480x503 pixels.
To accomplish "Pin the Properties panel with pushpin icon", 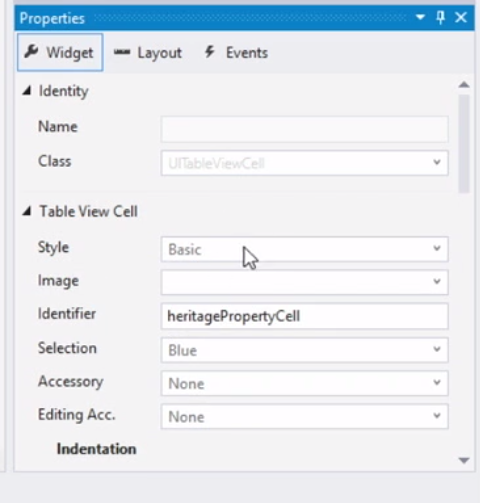I will tap(441, 17).
